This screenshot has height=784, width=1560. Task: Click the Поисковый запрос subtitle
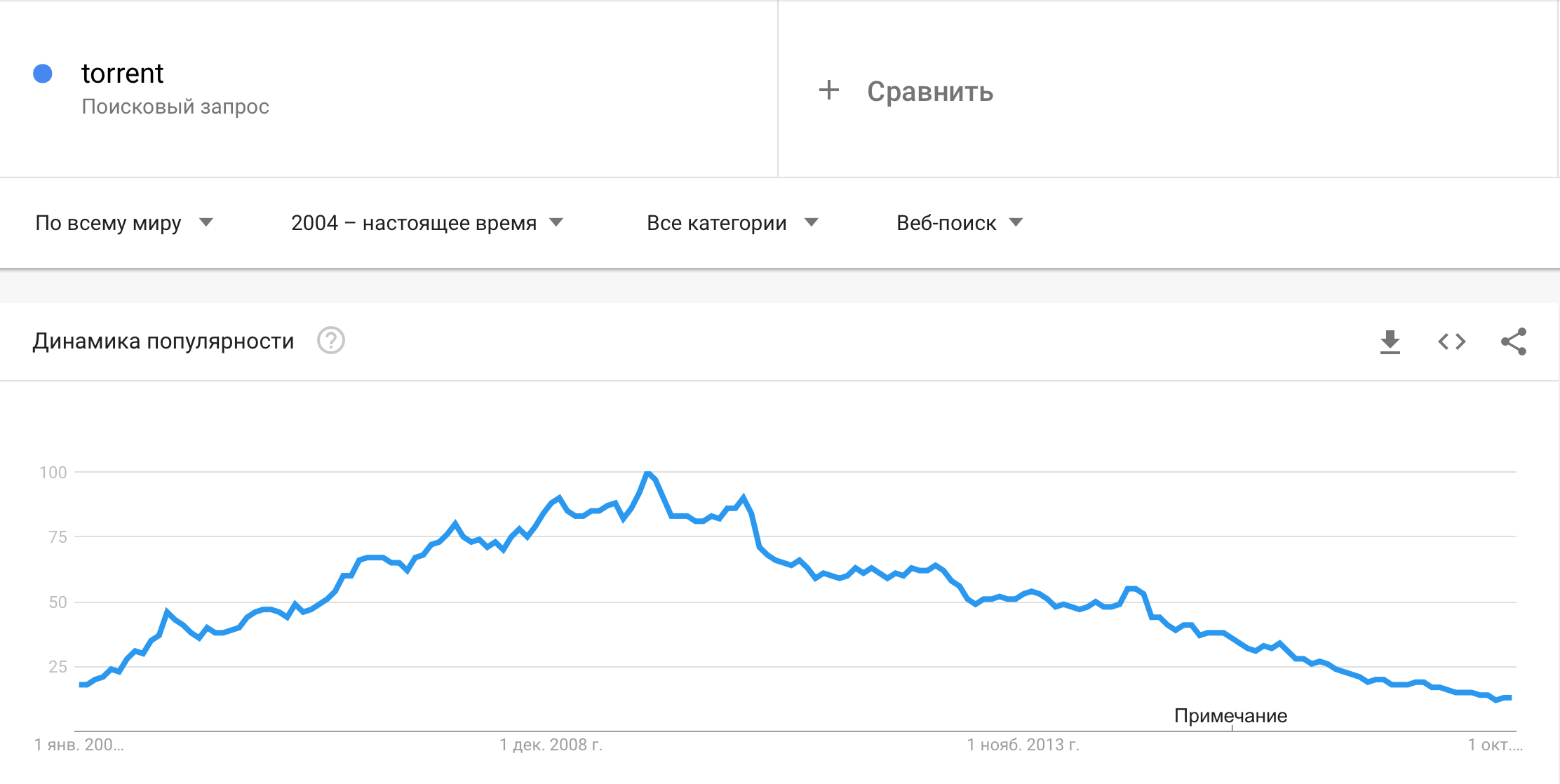tap(175, 107)
